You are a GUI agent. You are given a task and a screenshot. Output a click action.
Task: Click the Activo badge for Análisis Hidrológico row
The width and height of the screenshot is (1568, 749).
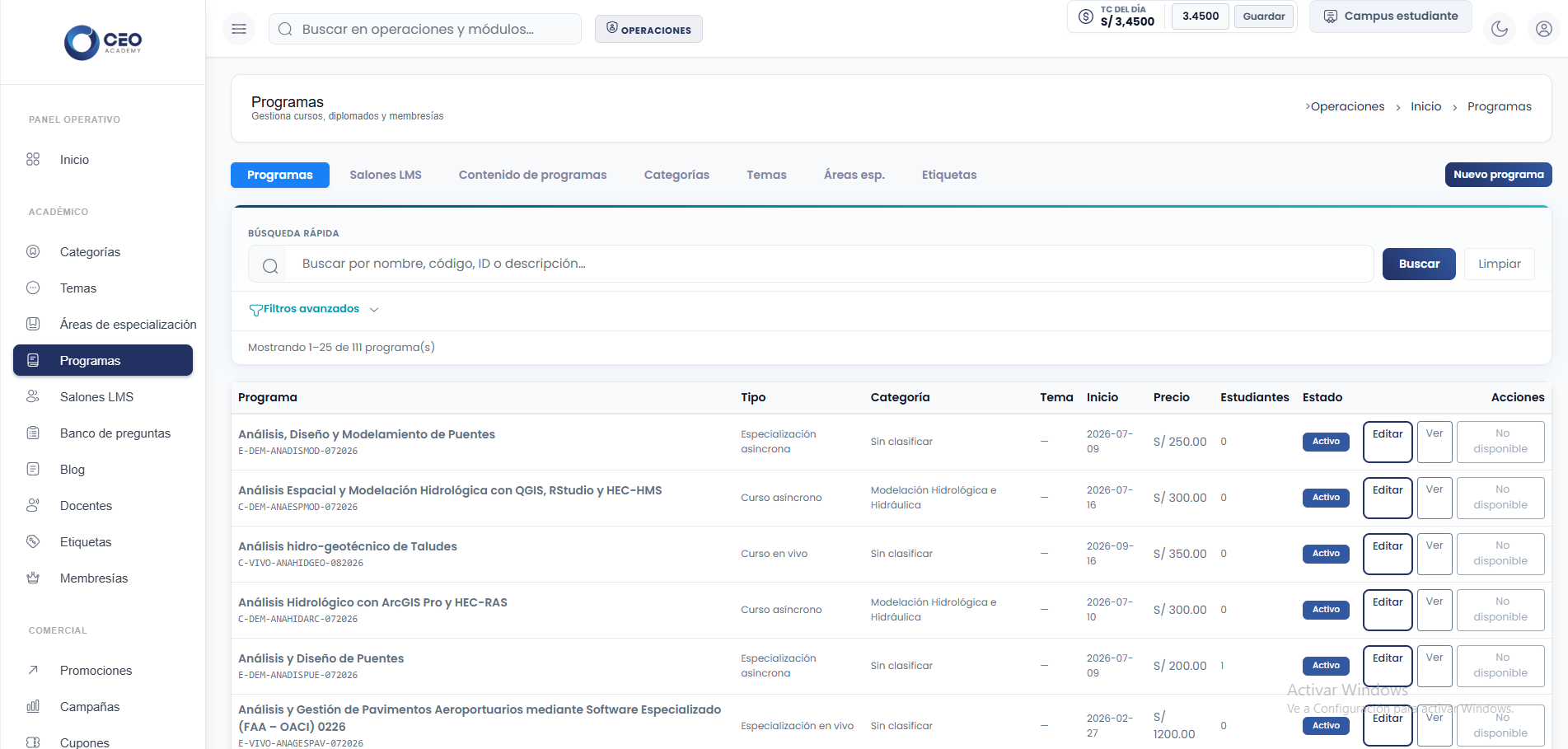[1326, 610]
